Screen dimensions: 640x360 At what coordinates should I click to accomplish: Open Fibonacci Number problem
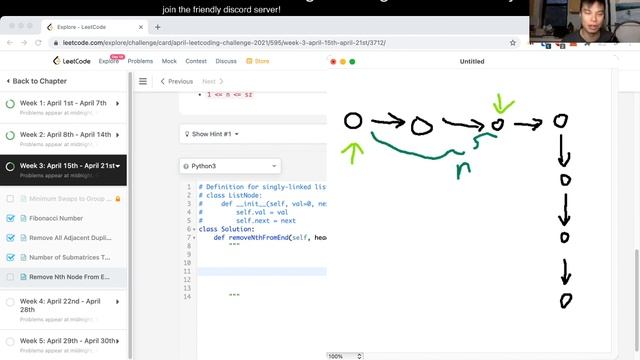click(56, 218)
